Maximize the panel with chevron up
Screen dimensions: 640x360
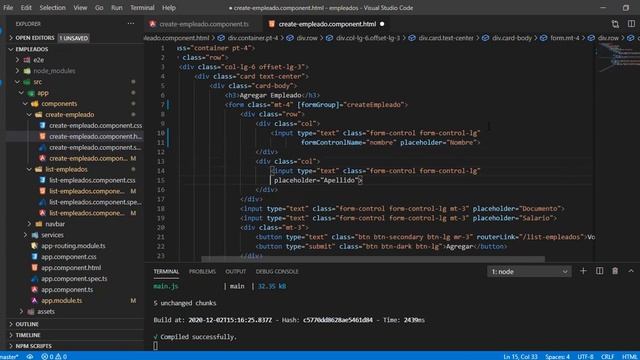[631, 271]
